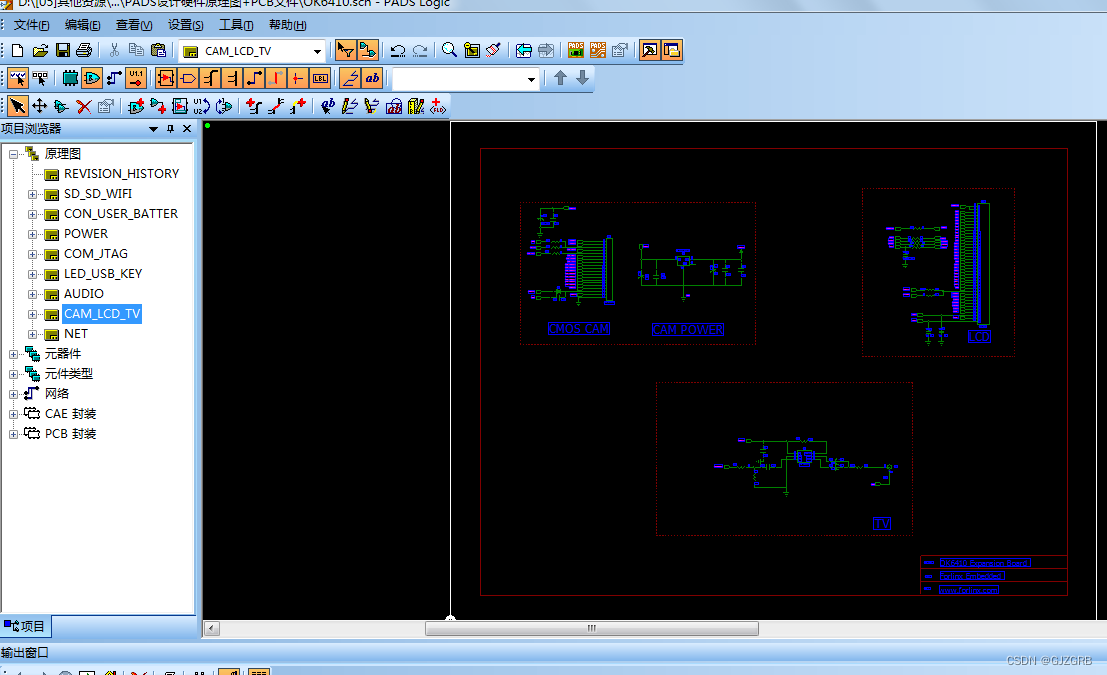
Task: Toggle Parts selection filter chip icon
Action: (70, 78)
